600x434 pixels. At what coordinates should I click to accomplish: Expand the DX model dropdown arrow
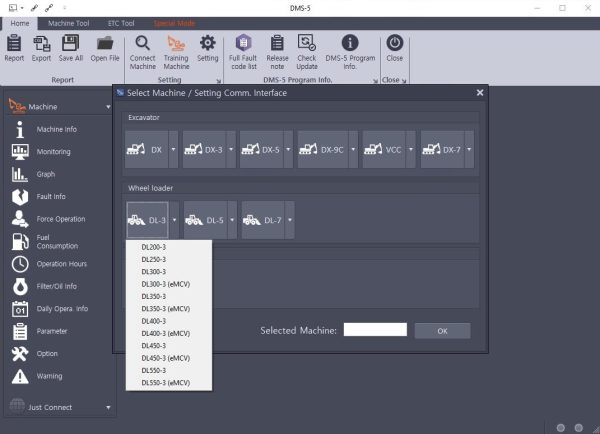(x=173, y=149)
